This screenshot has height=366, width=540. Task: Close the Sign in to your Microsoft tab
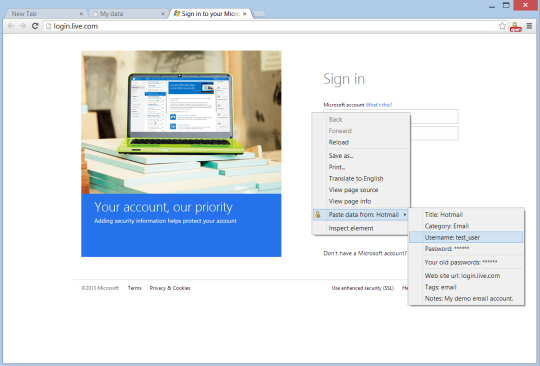pos(245,14)
